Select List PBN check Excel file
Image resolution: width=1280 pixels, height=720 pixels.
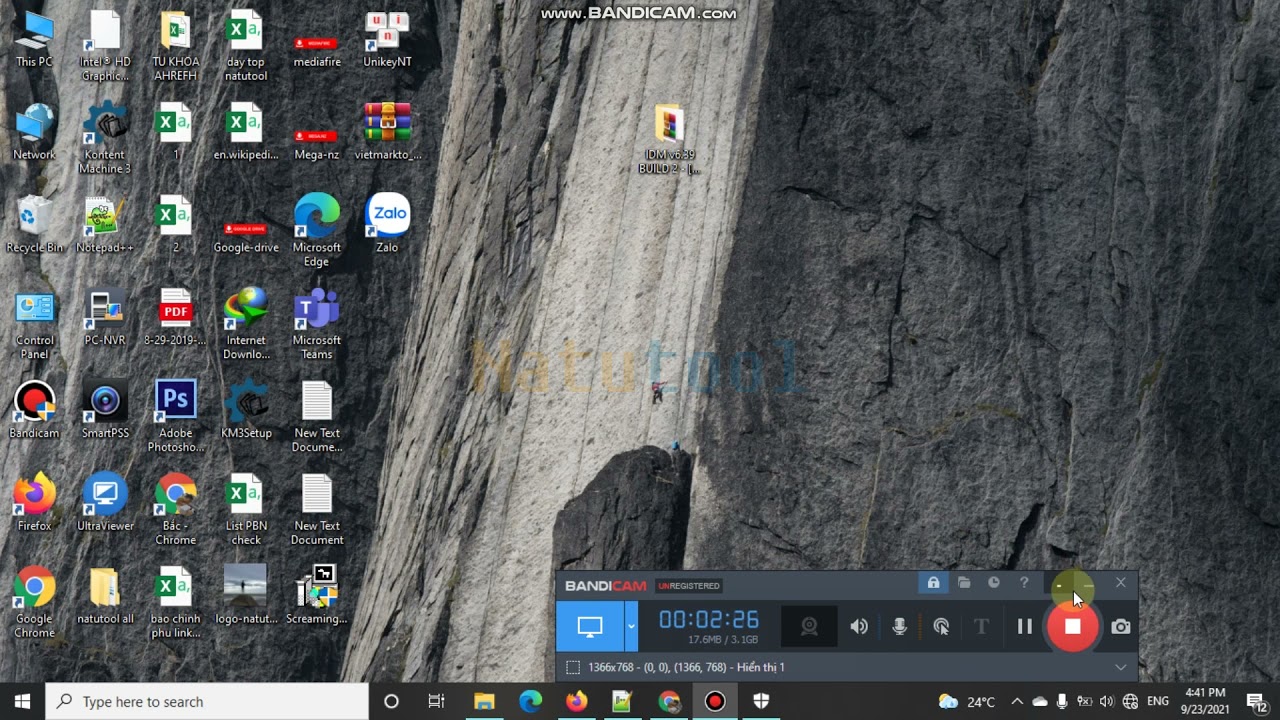pyautogui.click(x=246, y=510)
